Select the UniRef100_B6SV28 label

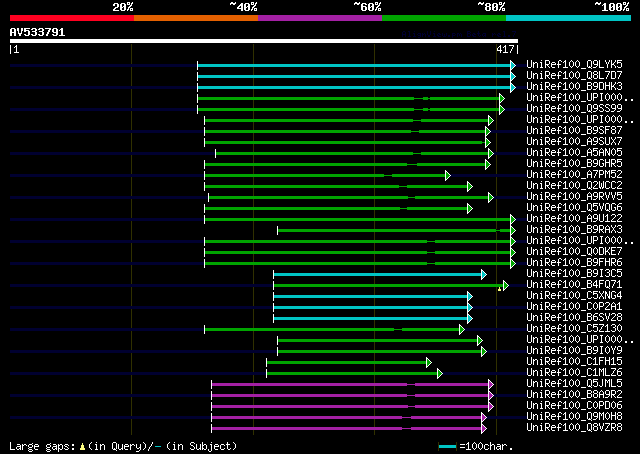(x=574, y=318)
